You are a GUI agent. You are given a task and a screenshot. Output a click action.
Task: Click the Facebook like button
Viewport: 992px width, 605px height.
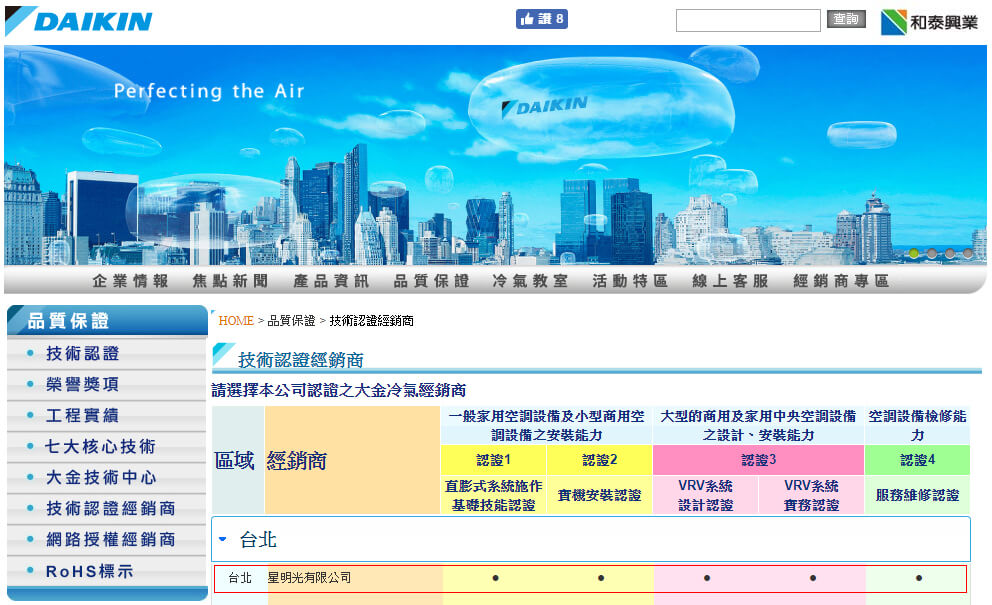(x=542, y=19)
